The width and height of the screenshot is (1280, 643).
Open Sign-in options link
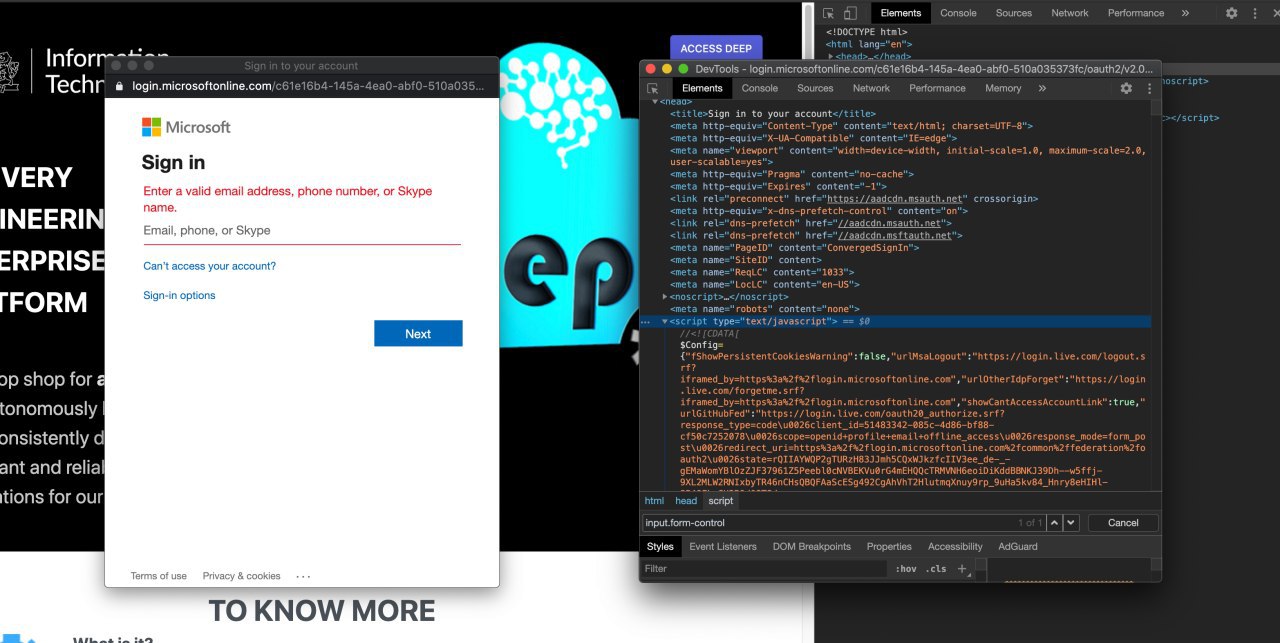pos(179,295)
